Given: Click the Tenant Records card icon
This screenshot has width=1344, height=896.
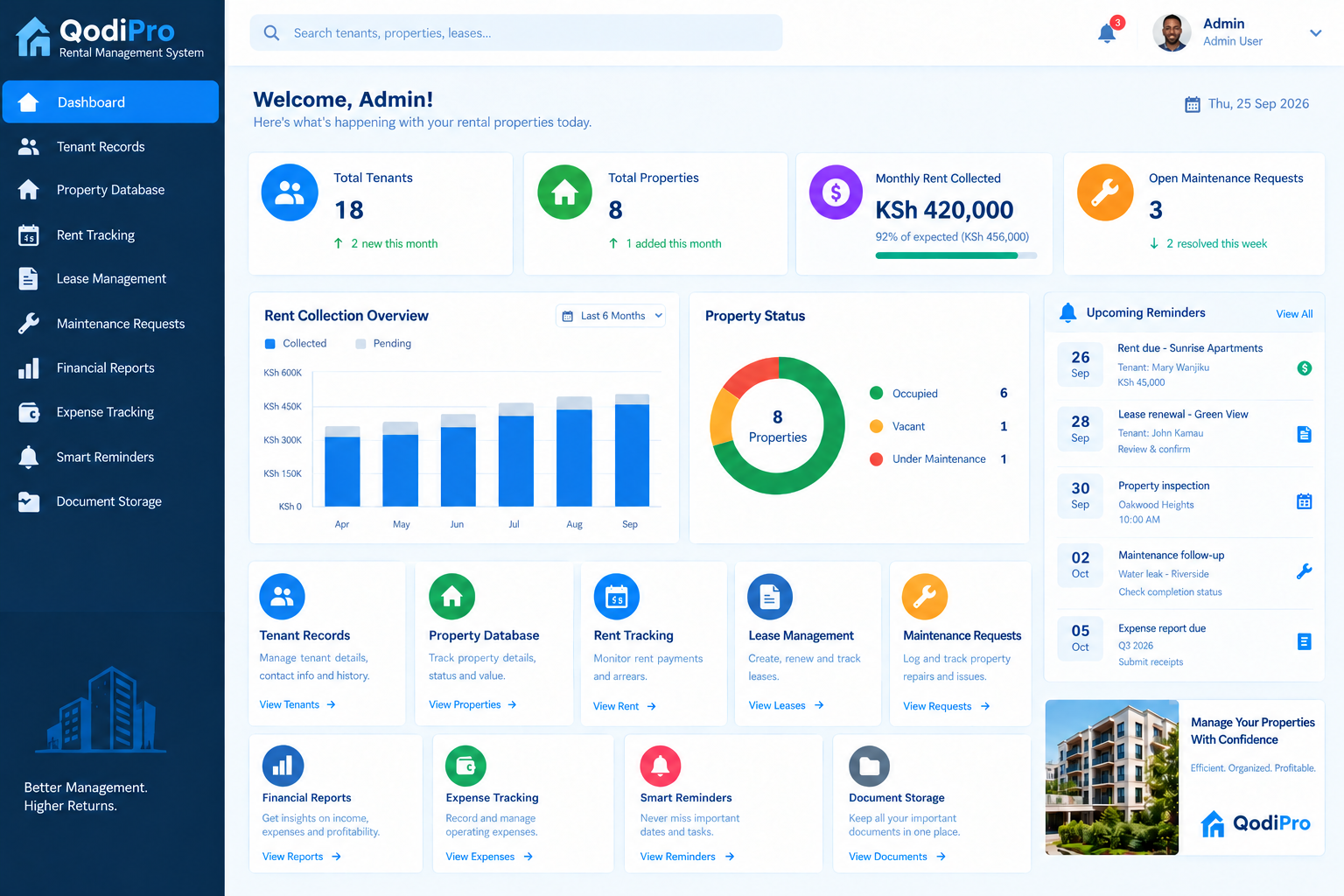Looking at the screenshot, I should [x=282, y=597].
